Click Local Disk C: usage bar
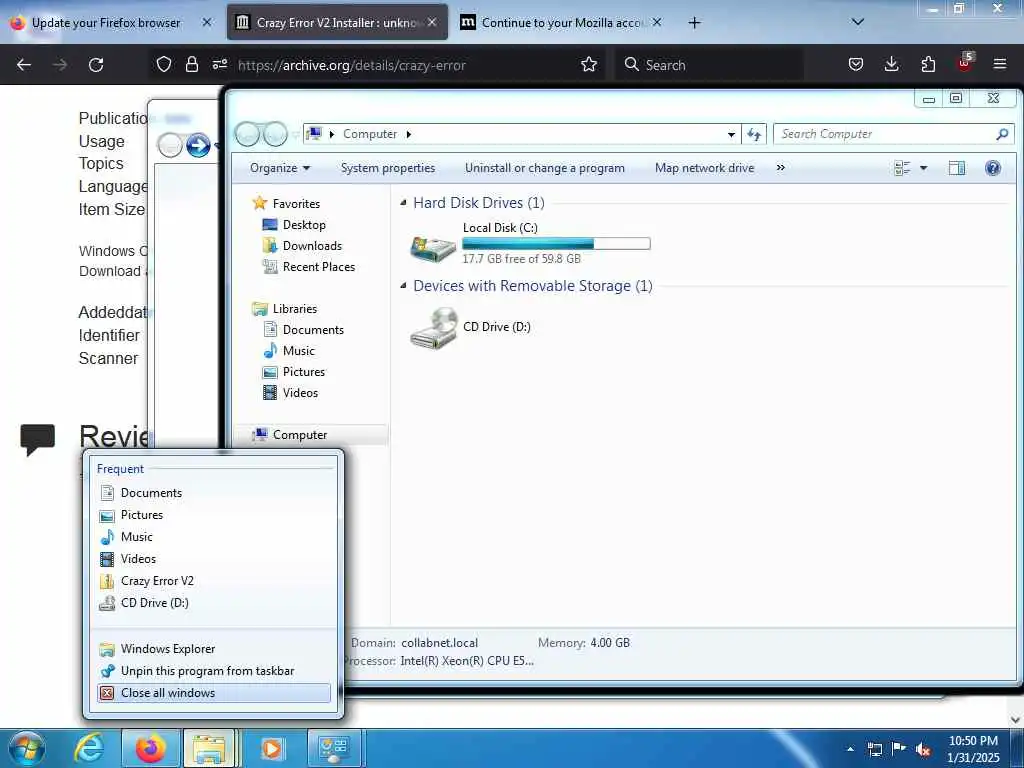The width and height of the screenshot is (1024, 768). tap(556, 244)
